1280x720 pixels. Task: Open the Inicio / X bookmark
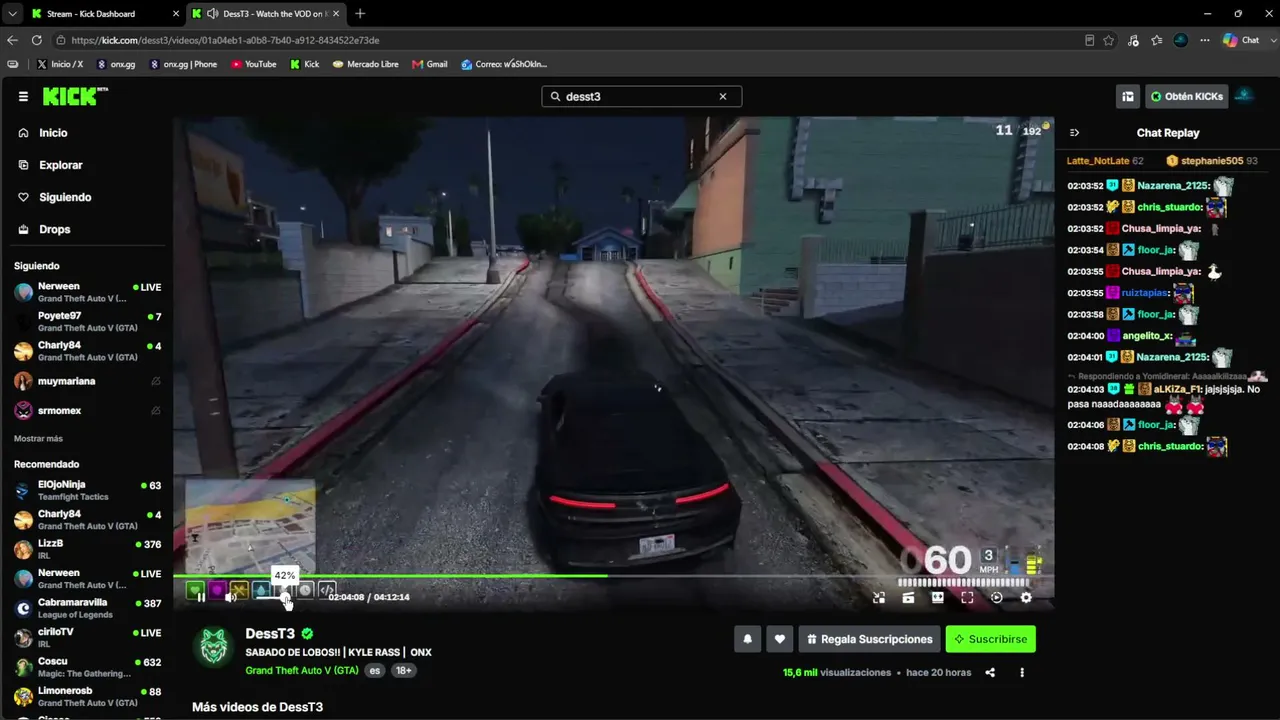click(60, 64)
